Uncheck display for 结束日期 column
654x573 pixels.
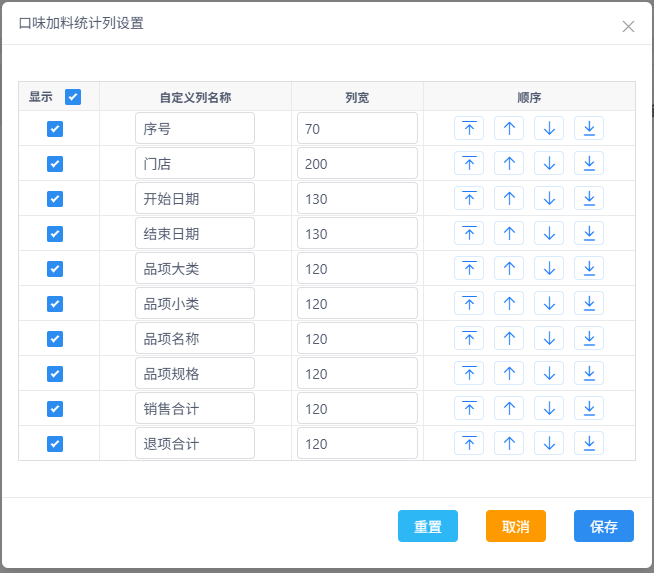(x=55, y=234)
